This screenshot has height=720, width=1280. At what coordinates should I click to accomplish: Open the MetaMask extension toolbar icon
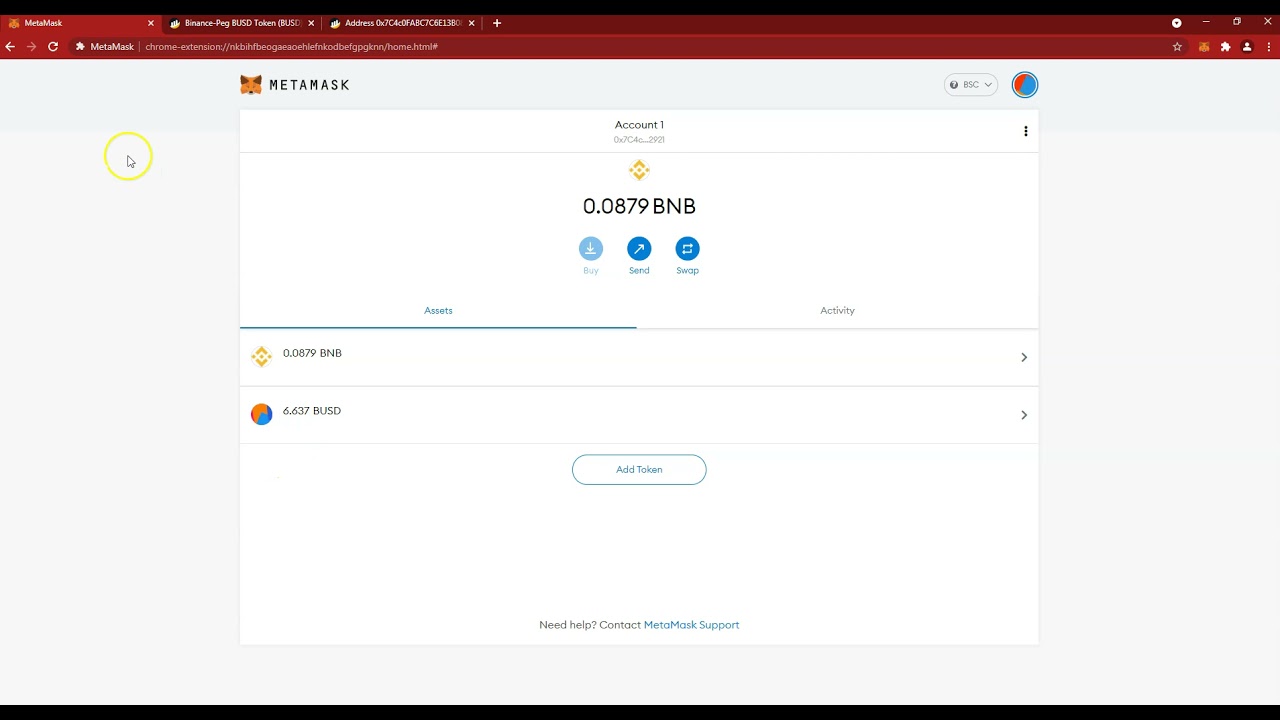click(x=1204, y=47)
